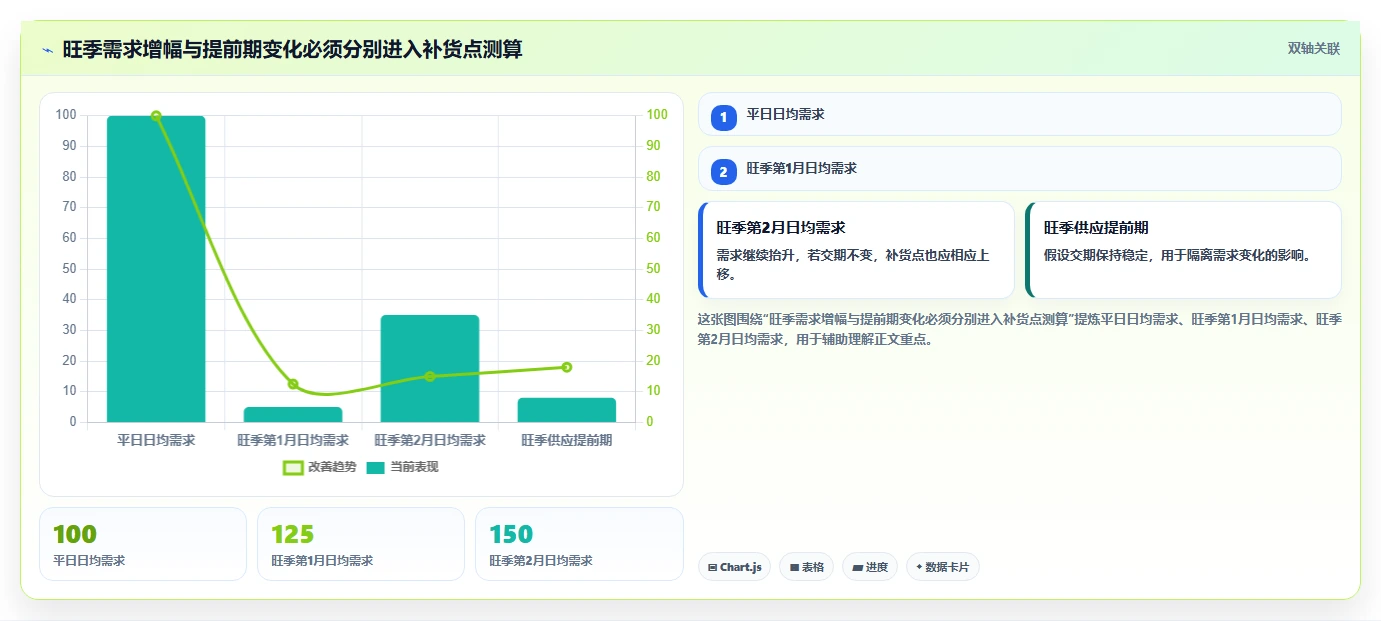Image resolution: width=1381 pixels, height=621 pixels.
Task: Click the 进度 tag
Action: 870,567
